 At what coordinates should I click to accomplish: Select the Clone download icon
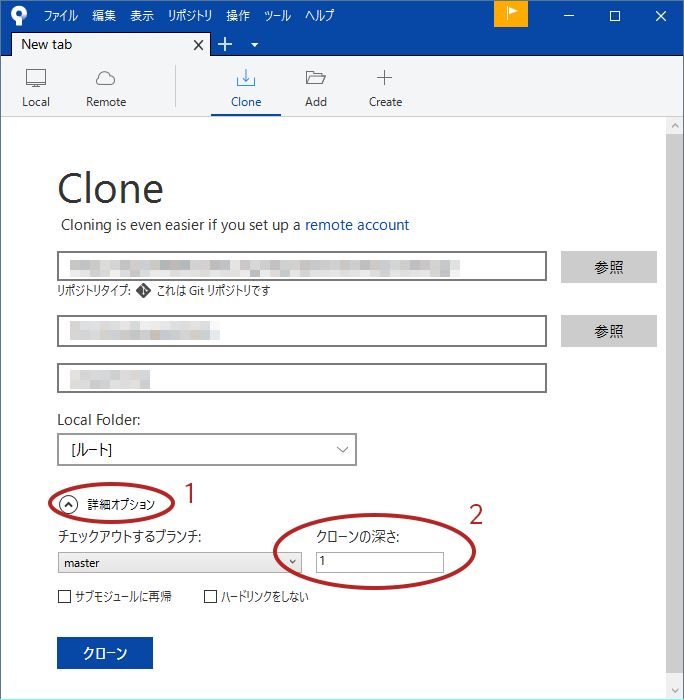[245, 79]
